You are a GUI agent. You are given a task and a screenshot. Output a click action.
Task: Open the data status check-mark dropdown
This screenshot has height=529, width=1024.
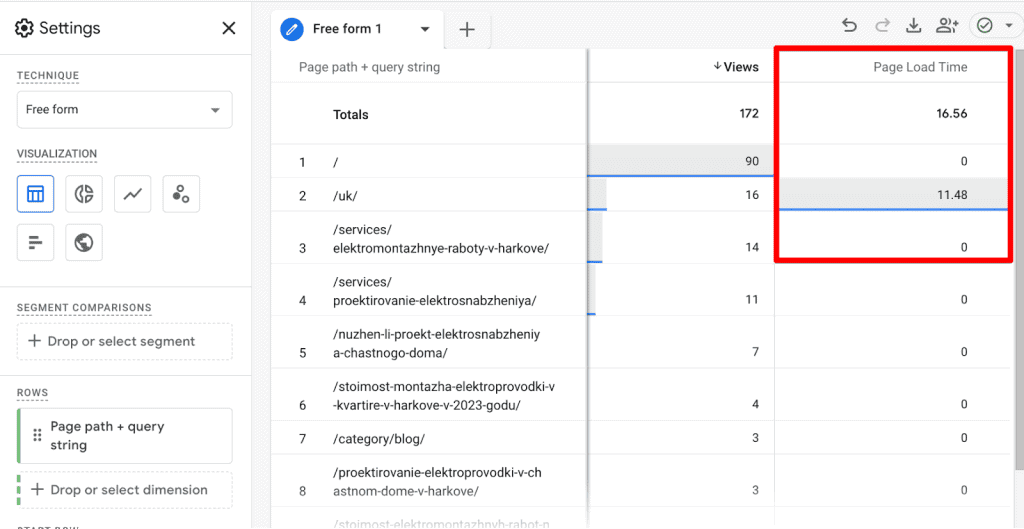994,25
